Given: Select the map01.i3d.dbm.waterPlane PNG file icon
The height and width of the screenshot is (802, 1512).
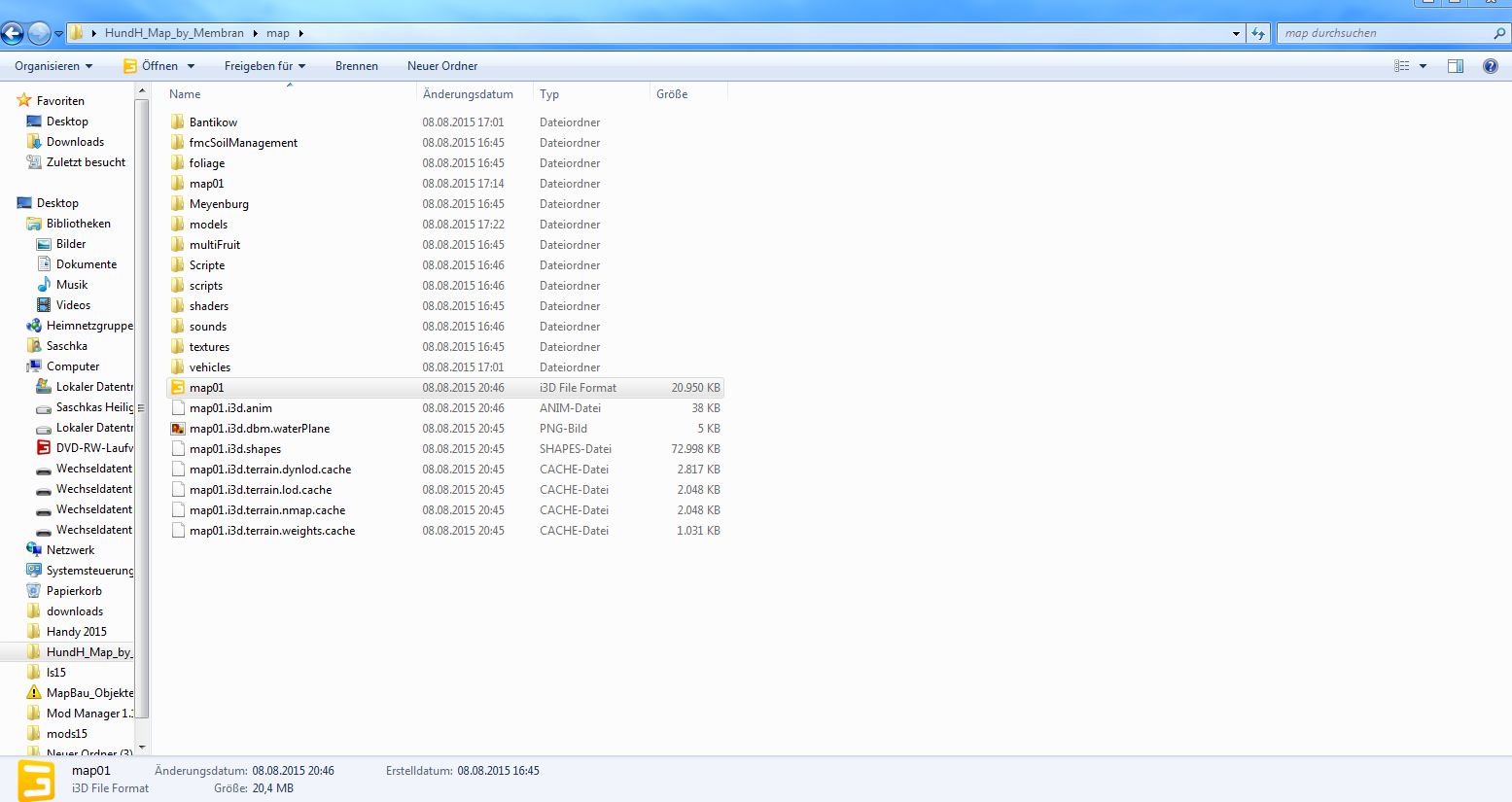Looking at the screenshot, I should click(178, 429).
